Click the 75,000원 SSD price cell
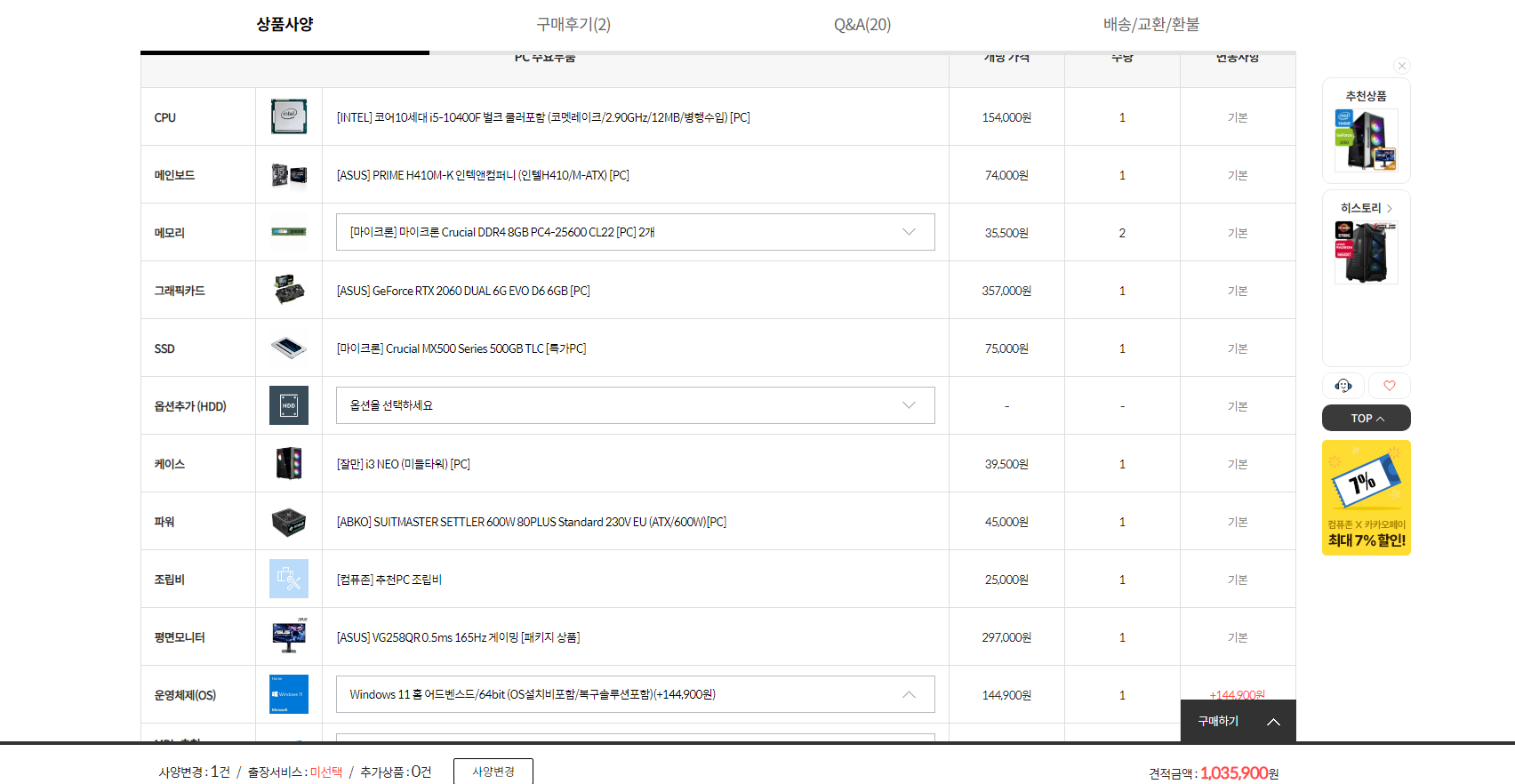Image resolution: width=1515 pixels, height=784 pixels. [1006, 348]
